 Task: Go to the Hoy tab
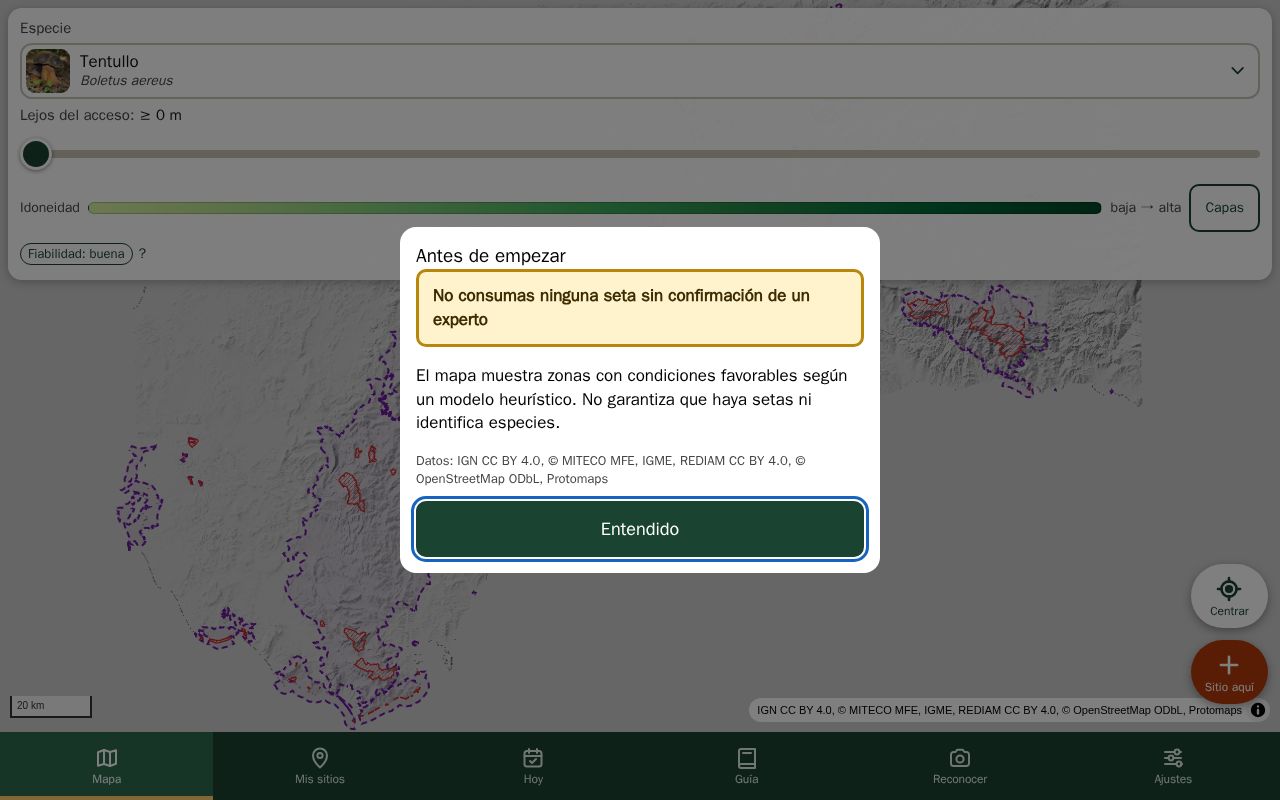pos(533,766)
